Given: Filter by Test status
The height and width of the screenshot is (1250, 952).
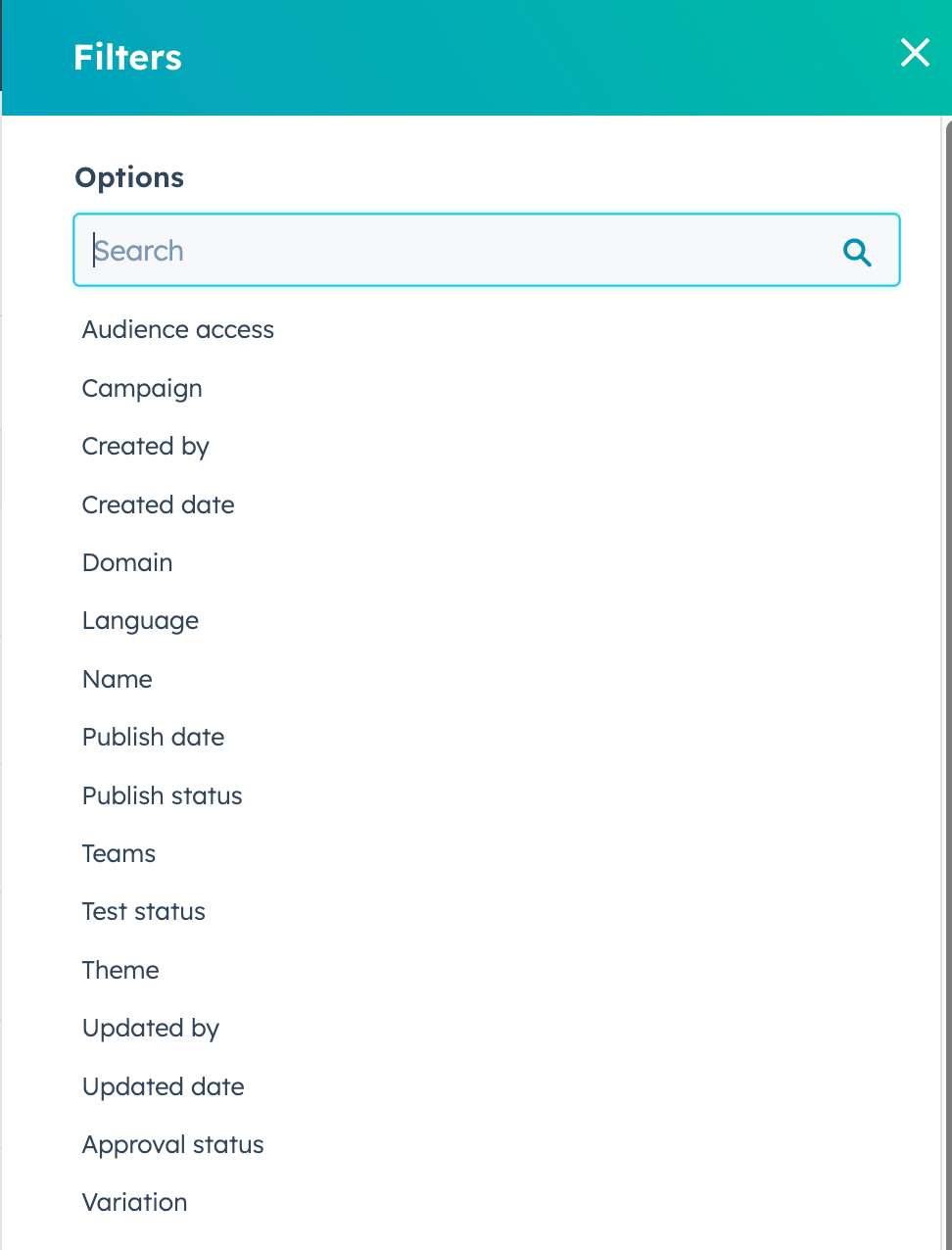Looking at the screenshot, I should click(x=144, y=912).
